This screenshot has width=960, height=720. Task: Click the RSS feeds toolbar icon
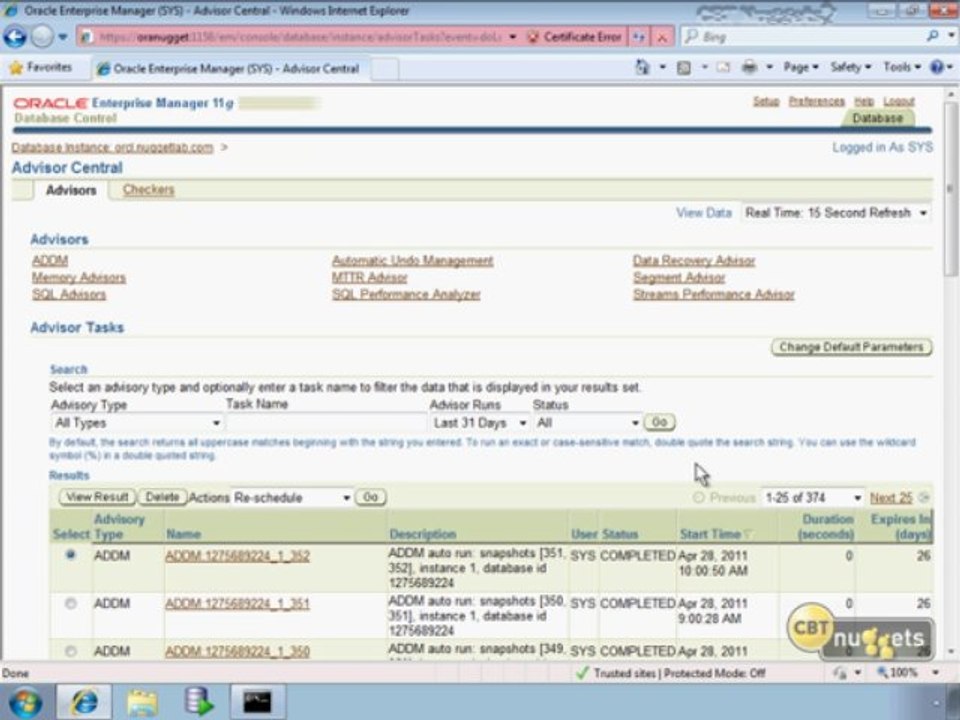tap(684, 67)
